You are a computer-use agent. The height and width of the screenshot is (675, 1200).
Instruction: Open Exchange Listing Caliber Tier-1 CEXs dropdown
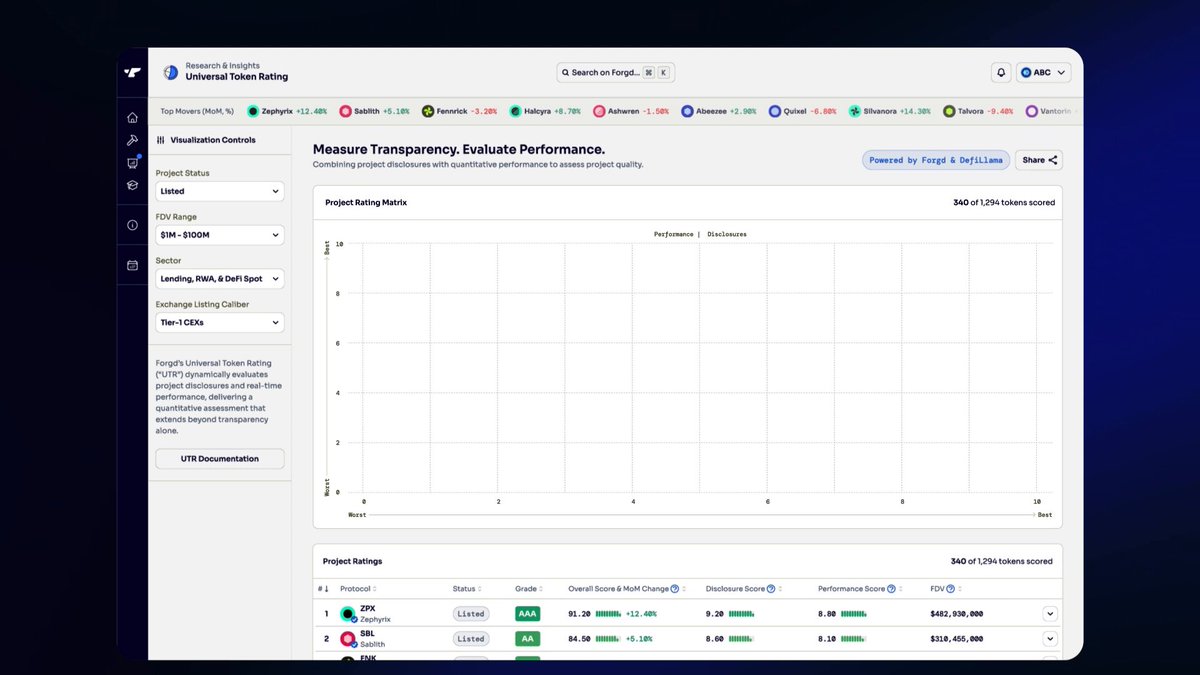[220, 322]
